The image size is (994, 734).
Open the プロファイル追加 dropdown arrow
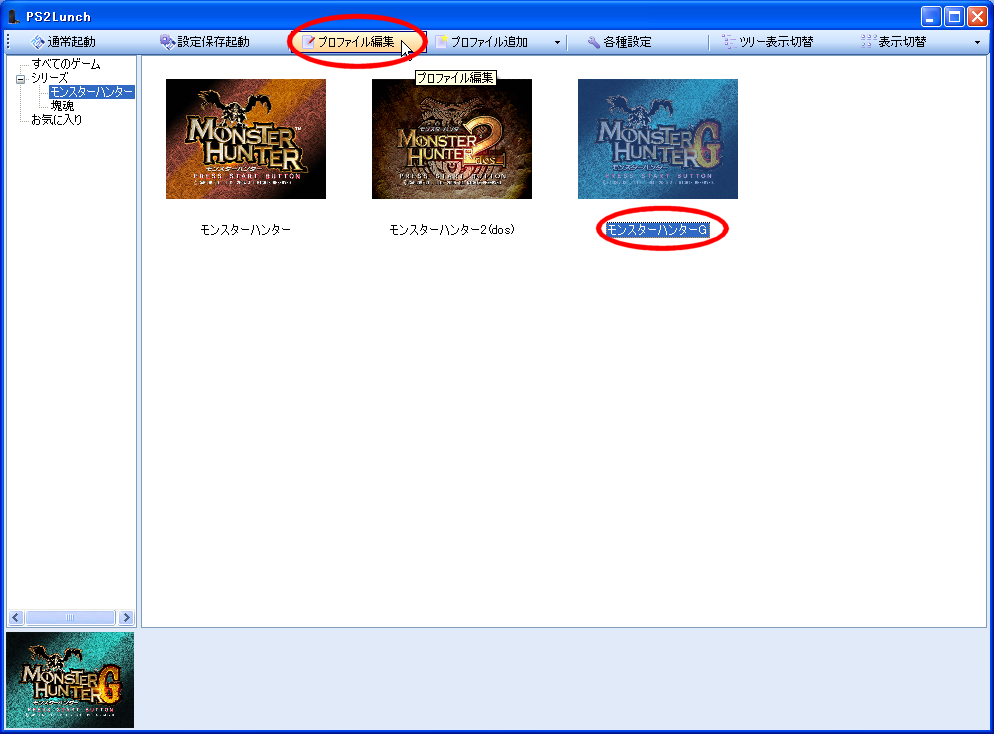coord(557,42)
